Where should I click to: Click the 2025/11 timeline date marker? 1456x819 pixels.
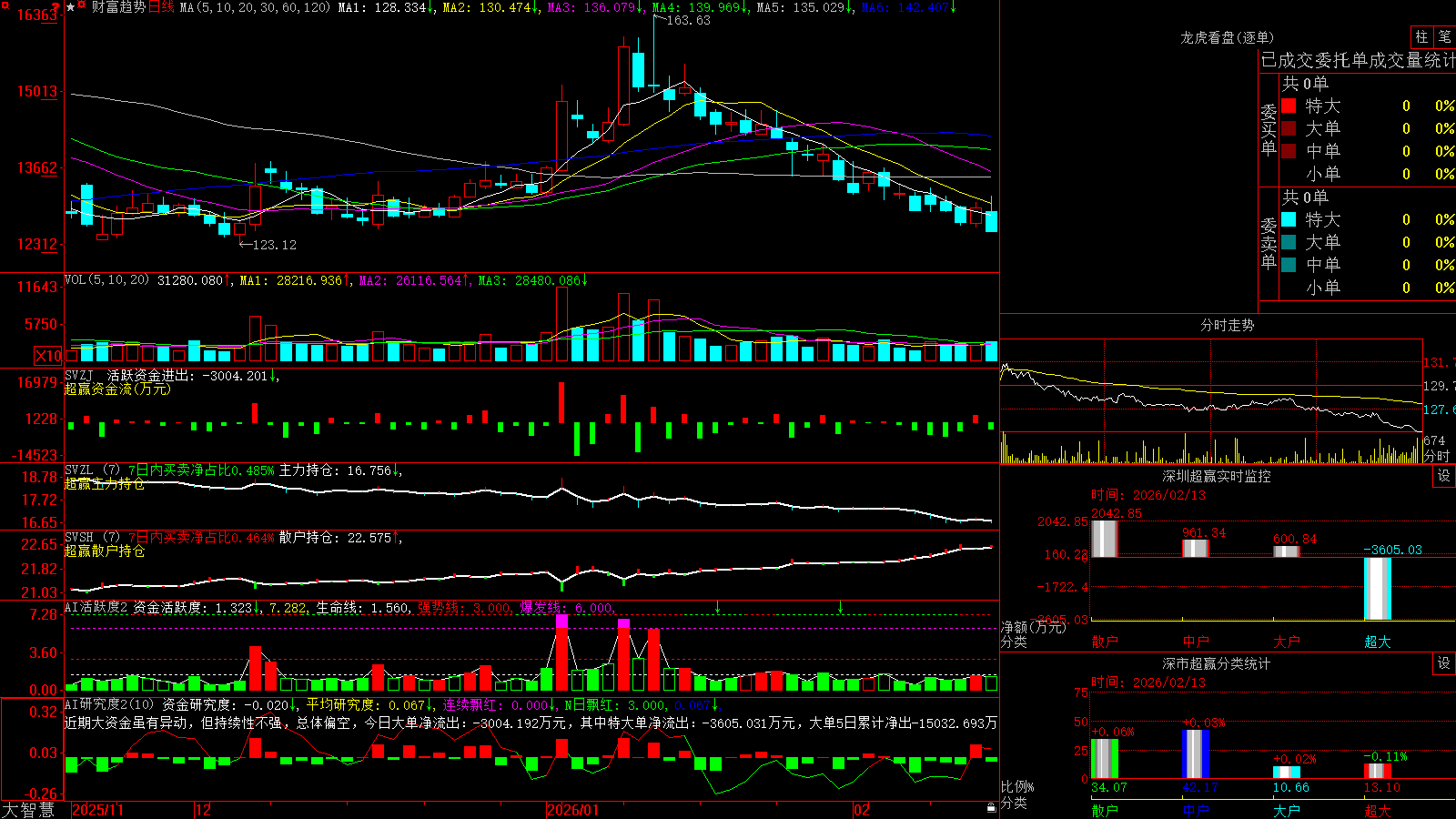click(x=97, y=810)
